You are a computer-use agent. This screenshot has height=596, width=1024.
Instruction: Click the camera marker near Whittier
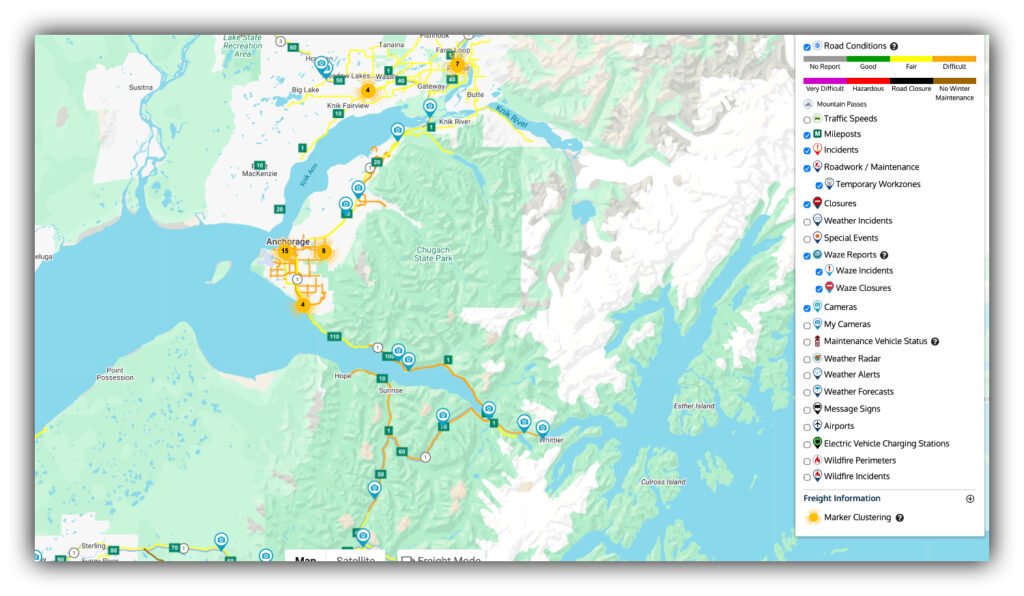coord(542,427)
